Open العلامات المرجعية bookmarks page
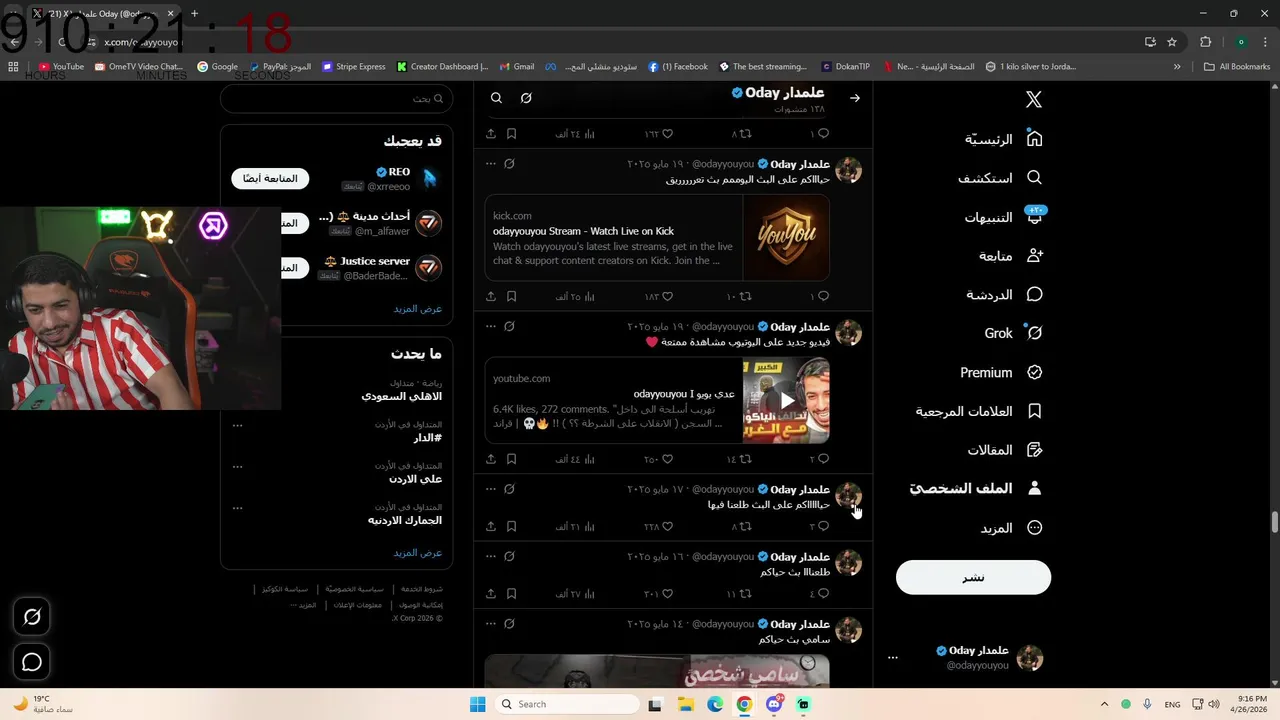The image size is (1280, 720). (979, 411)
